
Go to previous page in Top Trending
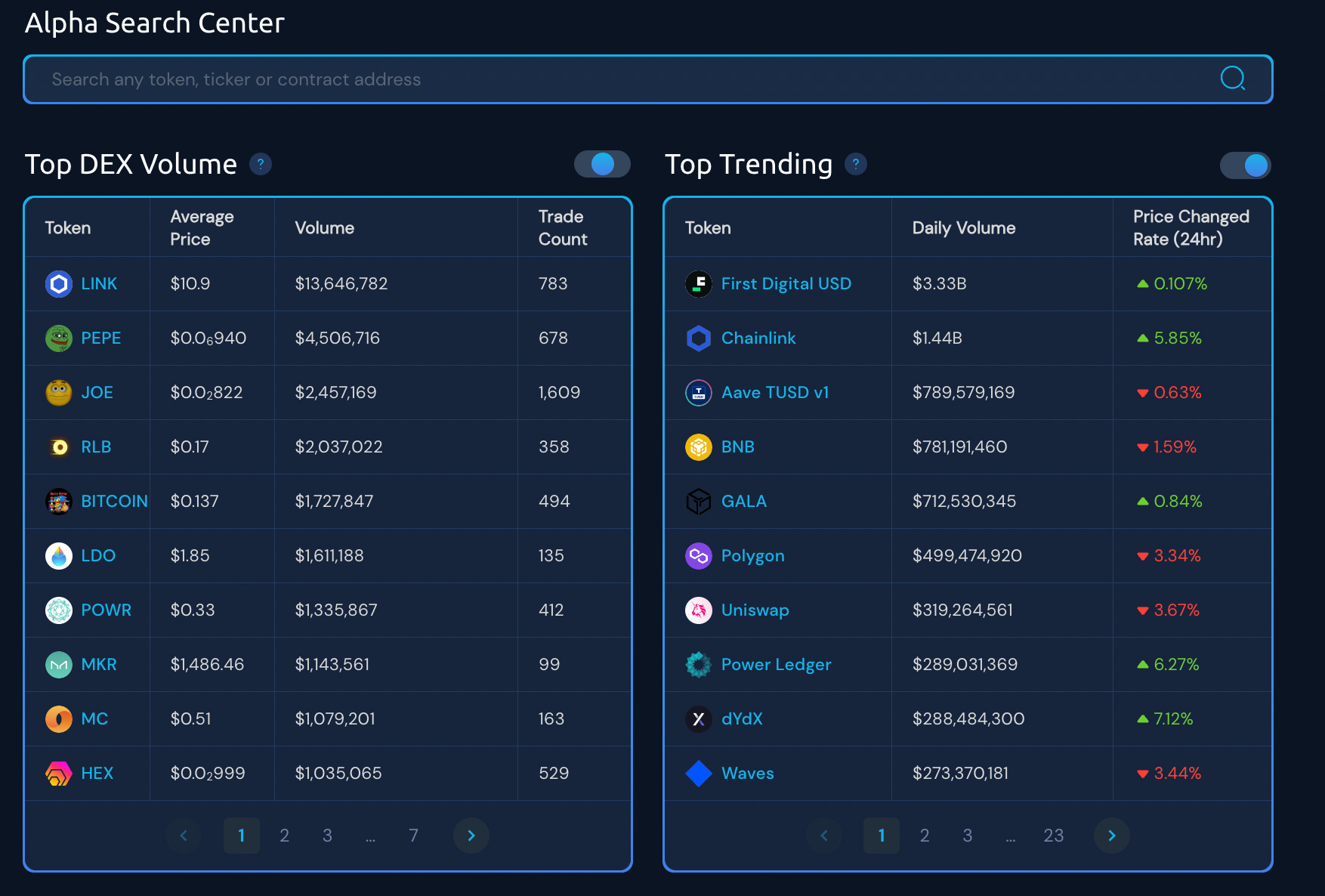tap(824, 836)
